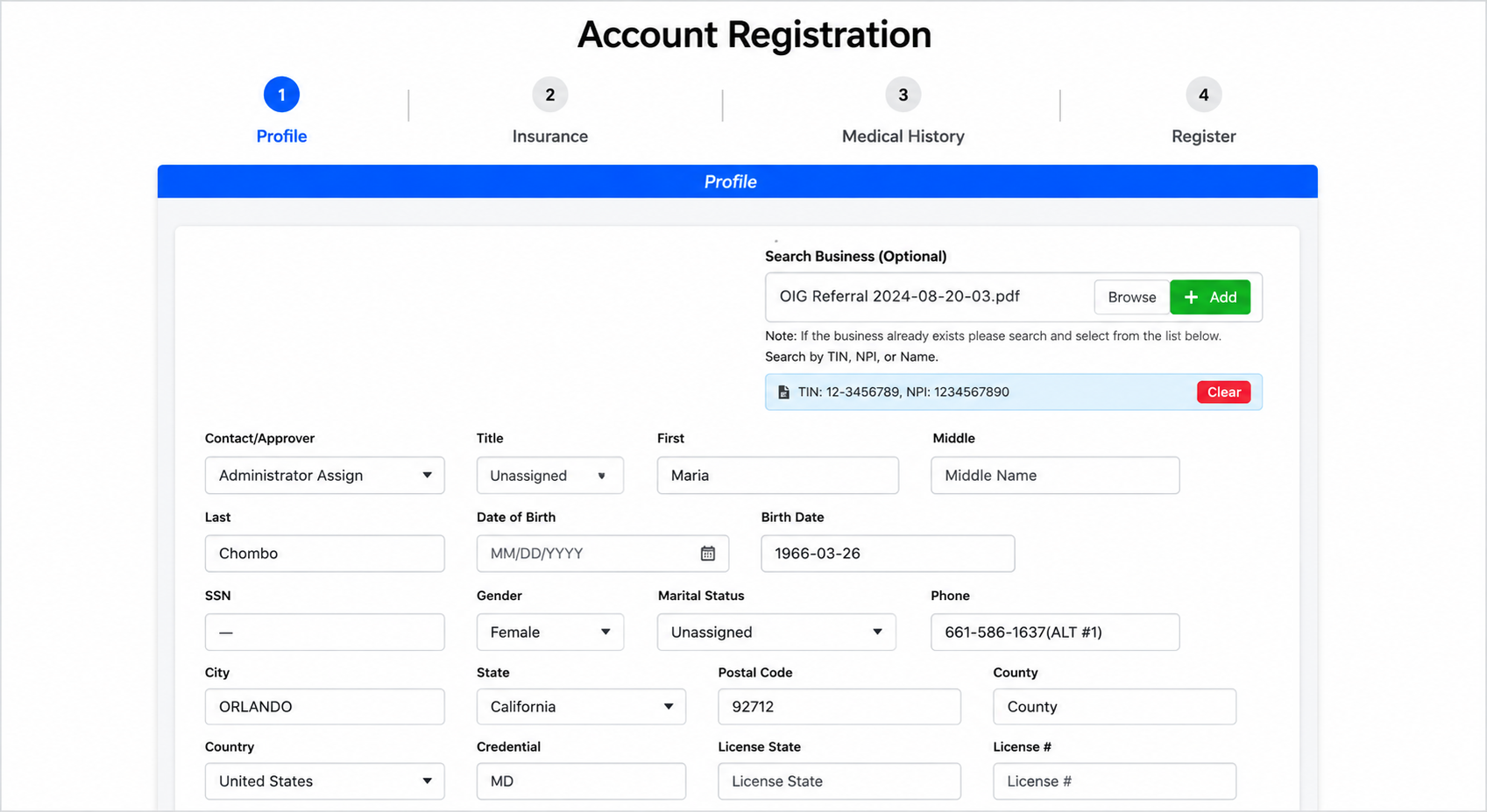Viewport: 1487px width, 812px height.
Task: Click the Credential field containing MD
Action: (x=581, y=781)
